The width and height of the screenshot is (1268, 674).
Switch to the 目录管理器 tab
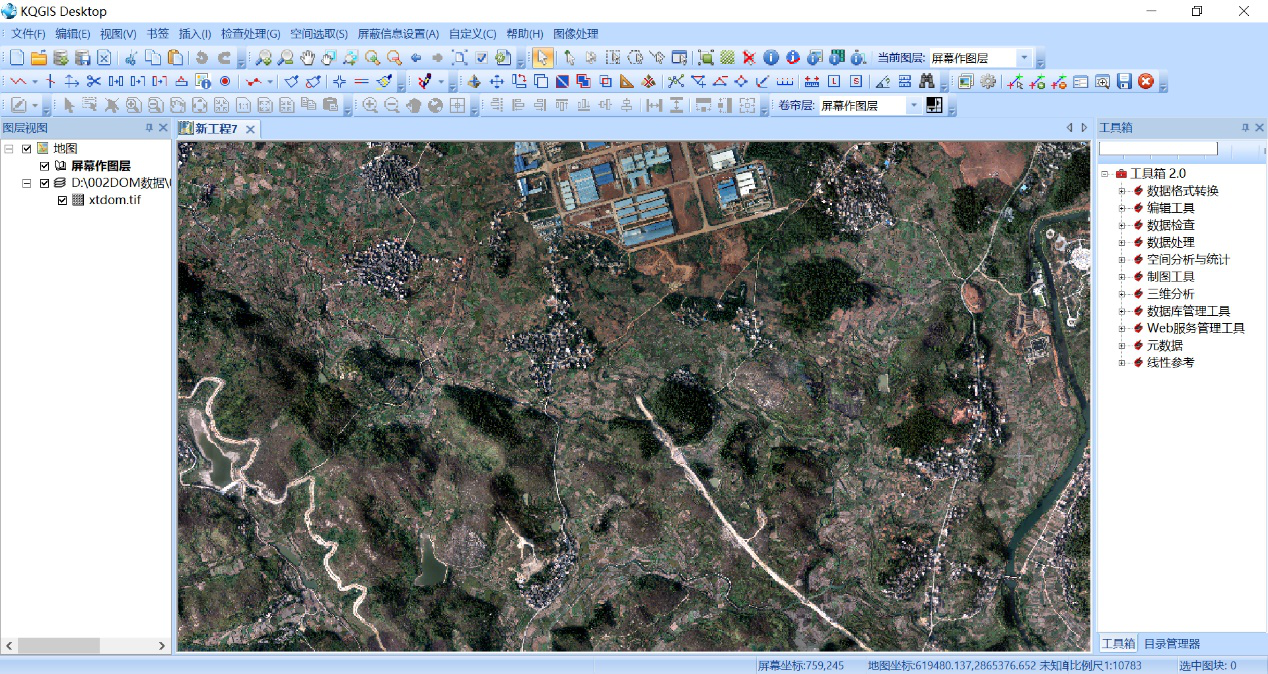click(1171, 644)
